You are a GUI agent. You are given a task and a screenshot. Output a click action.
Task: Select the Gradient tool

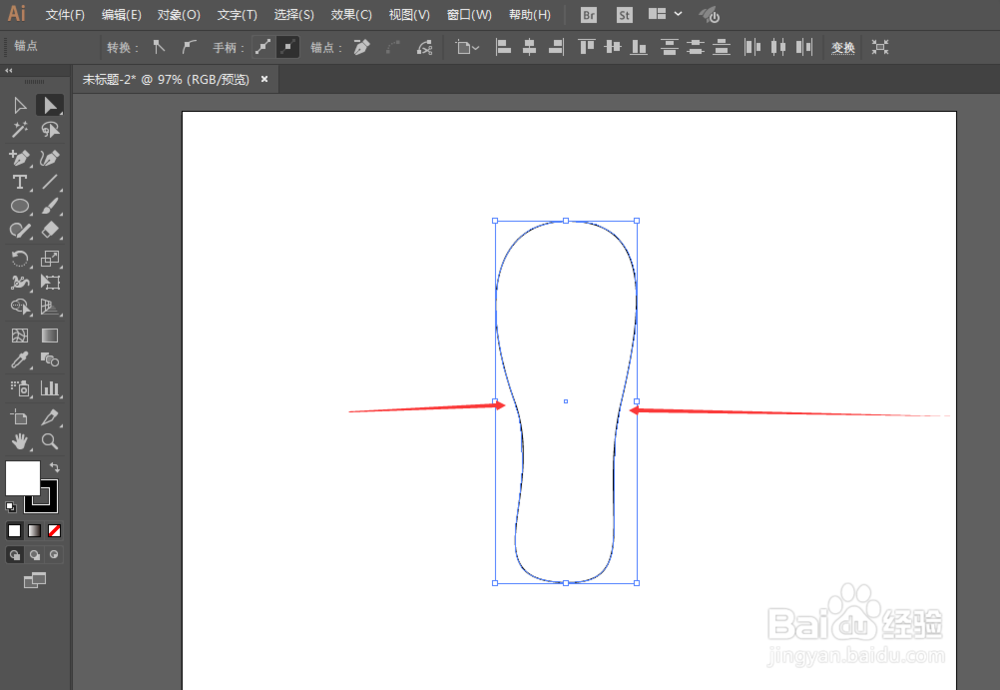coord(50,335)
